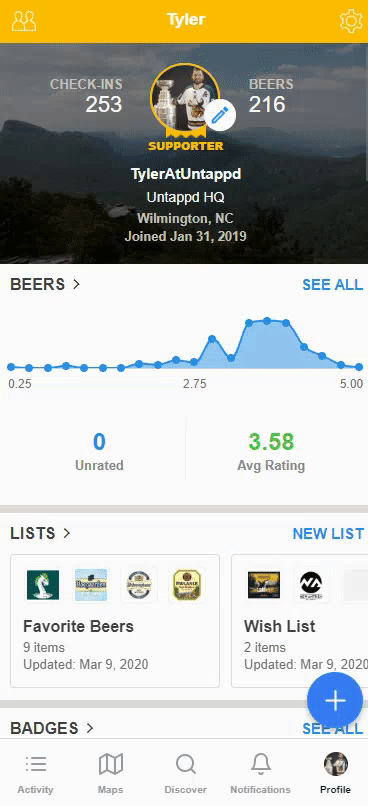Expand the BEERS section chevron
Image resolution: width=368 pixels, height=806 pixels.
(x=77, y=284)
